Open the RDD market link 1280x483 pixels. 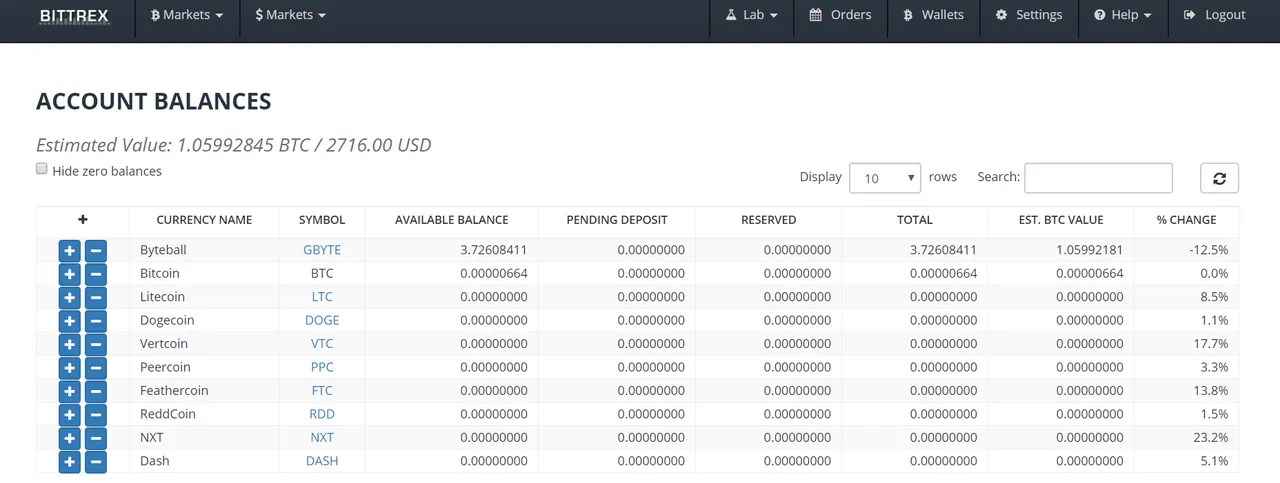[x=322, y=414]
